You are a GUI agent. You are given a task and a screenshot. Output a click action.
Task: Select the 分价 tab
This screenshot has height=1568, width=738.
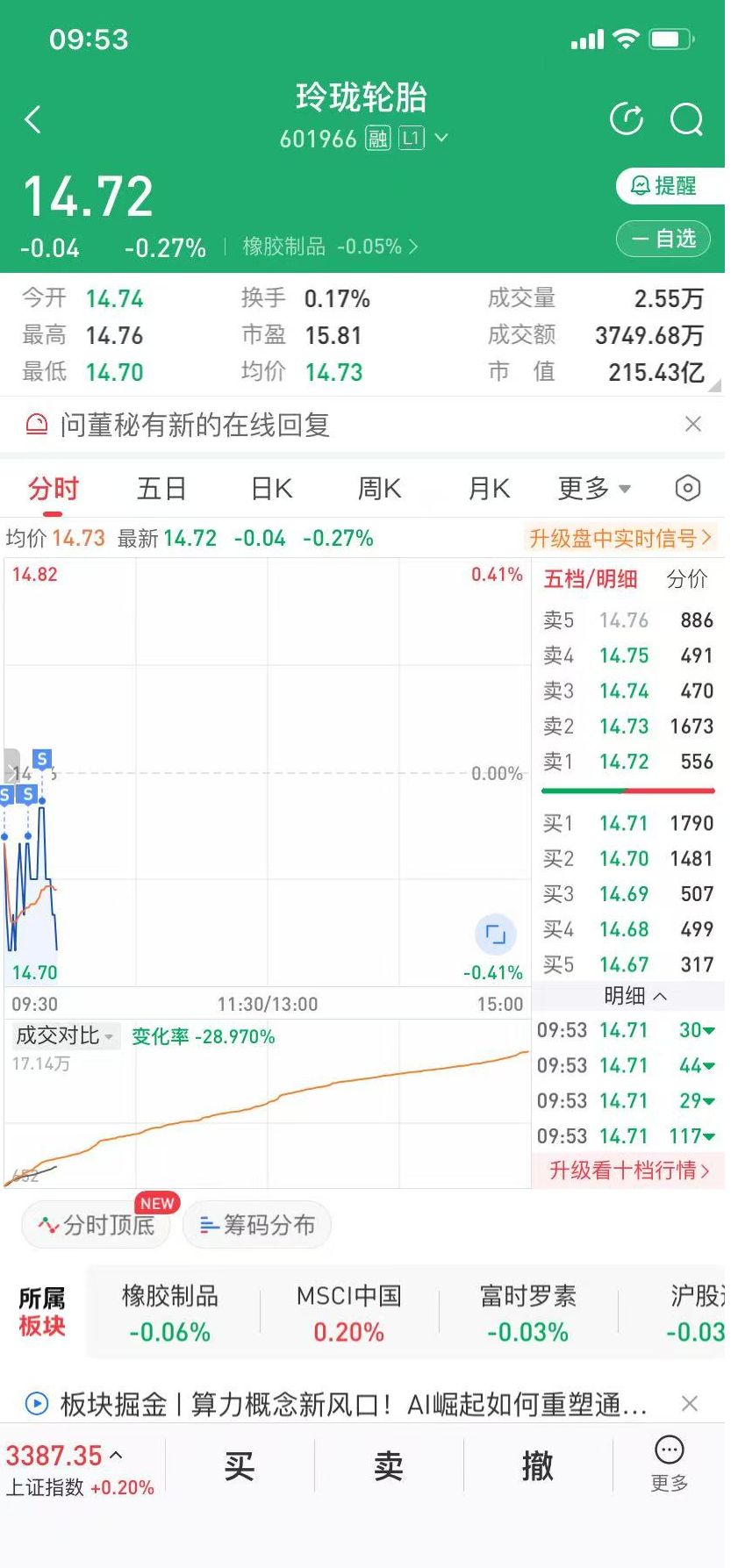click(x=687, y=579)
